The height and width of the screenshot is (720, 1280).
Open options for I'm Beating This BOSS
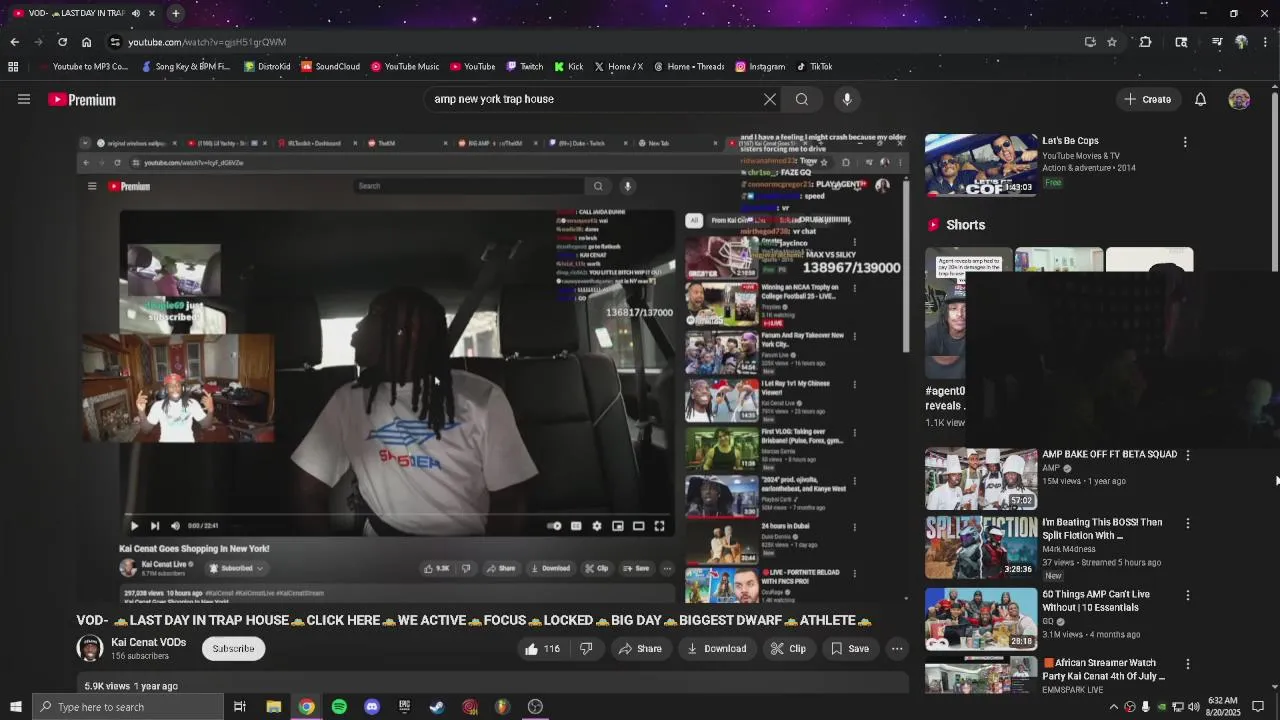(1188, 523)
